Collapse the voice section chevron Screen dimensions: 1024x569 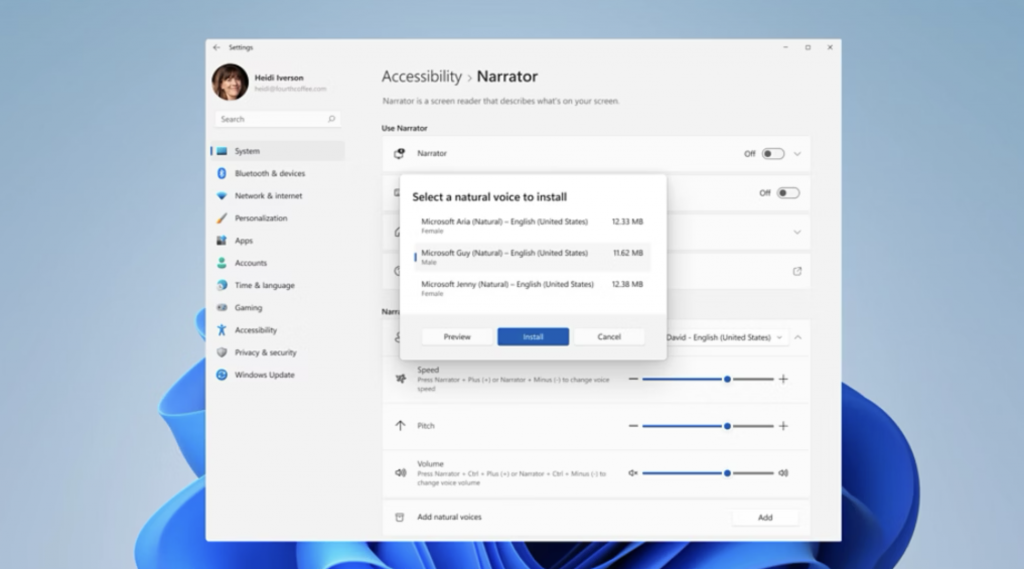[798, 338]
